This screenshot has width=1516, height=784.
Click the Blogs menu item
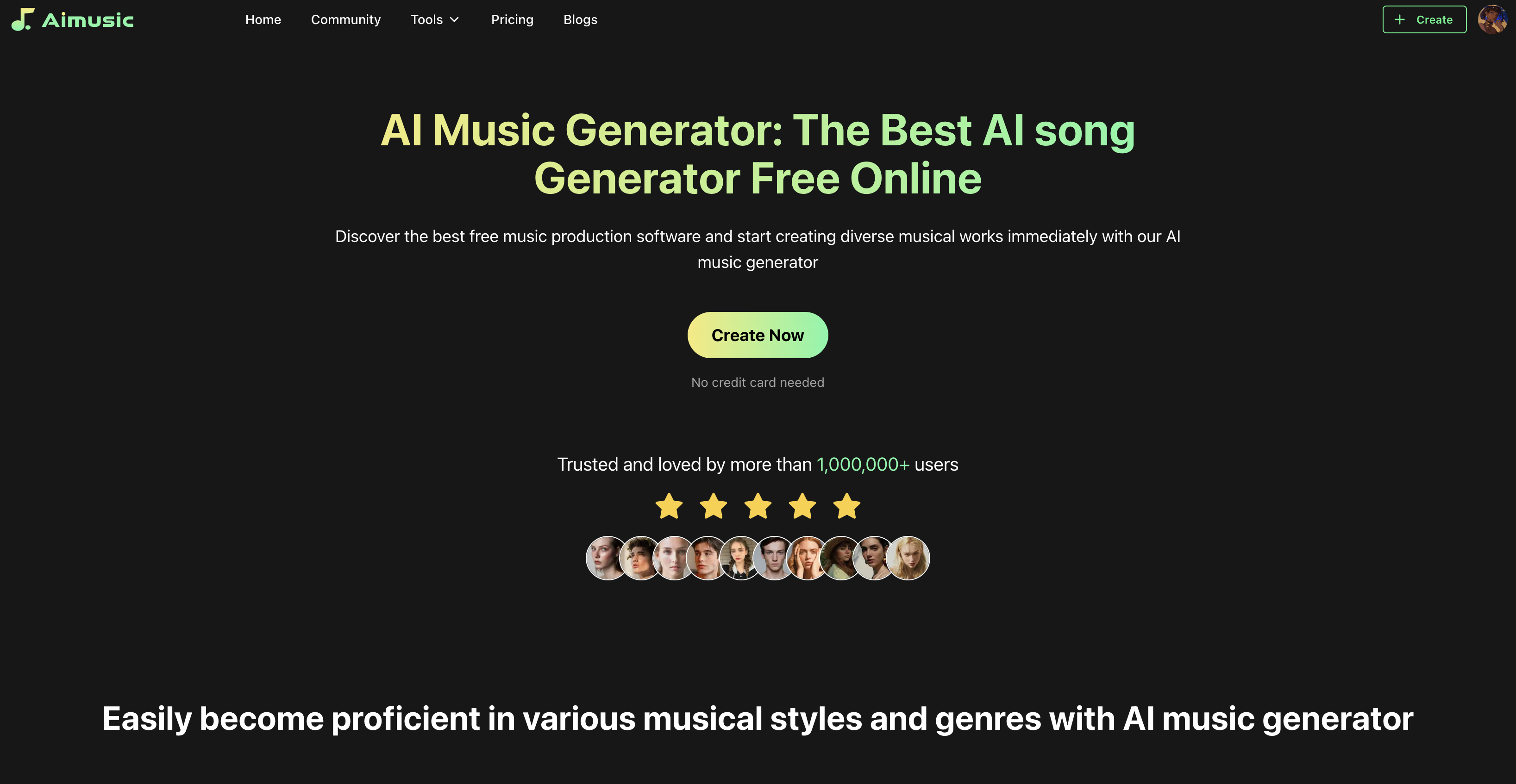580,19
